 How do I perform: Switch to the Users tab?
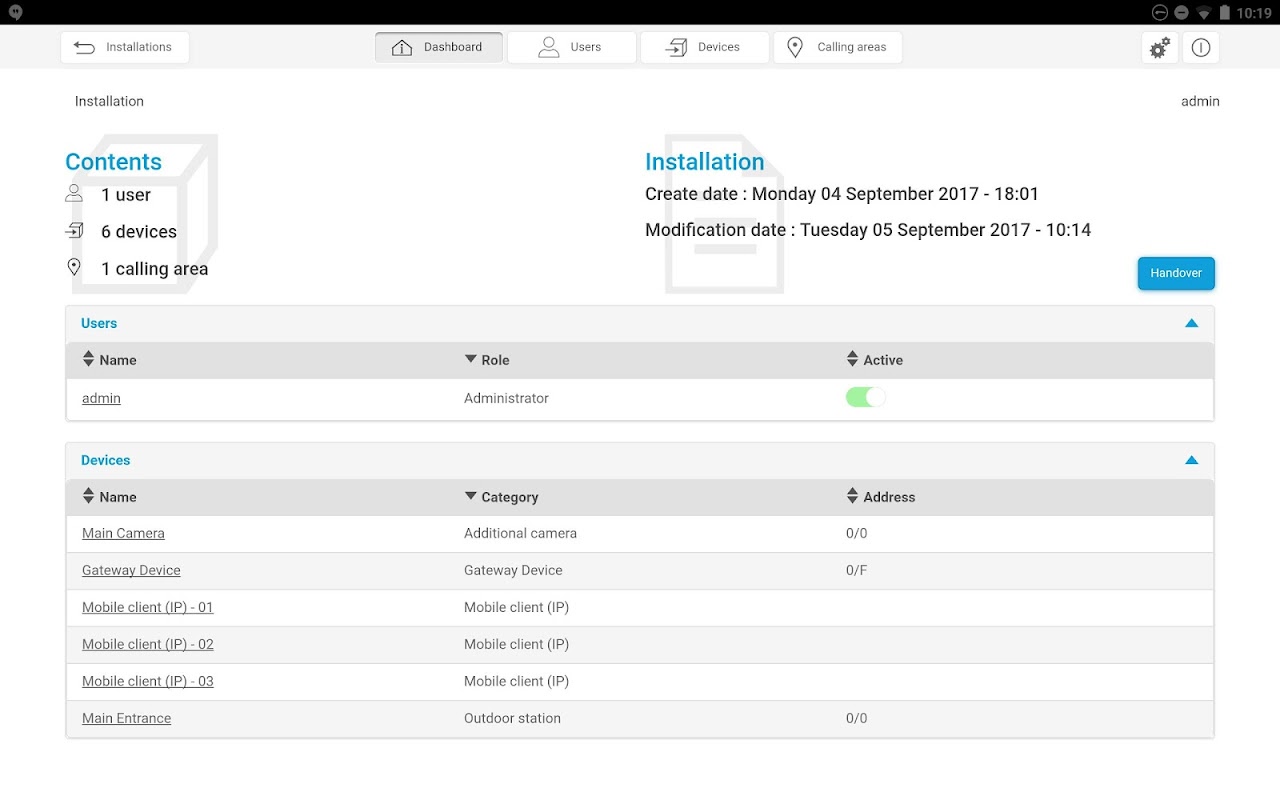tap(572, 47)
